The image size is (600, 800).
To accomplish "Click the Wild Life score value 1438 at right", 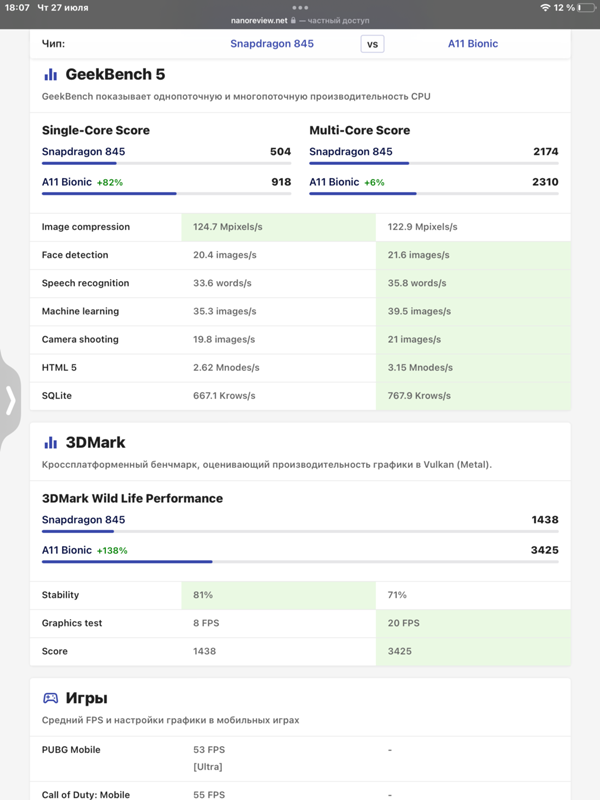I will 545,519.
